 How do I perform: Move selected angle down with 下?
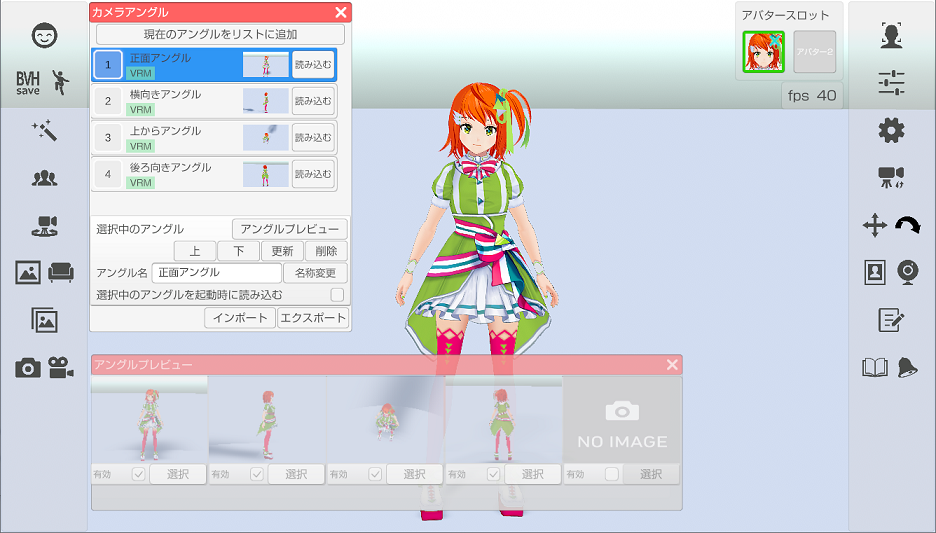point(238,251)
